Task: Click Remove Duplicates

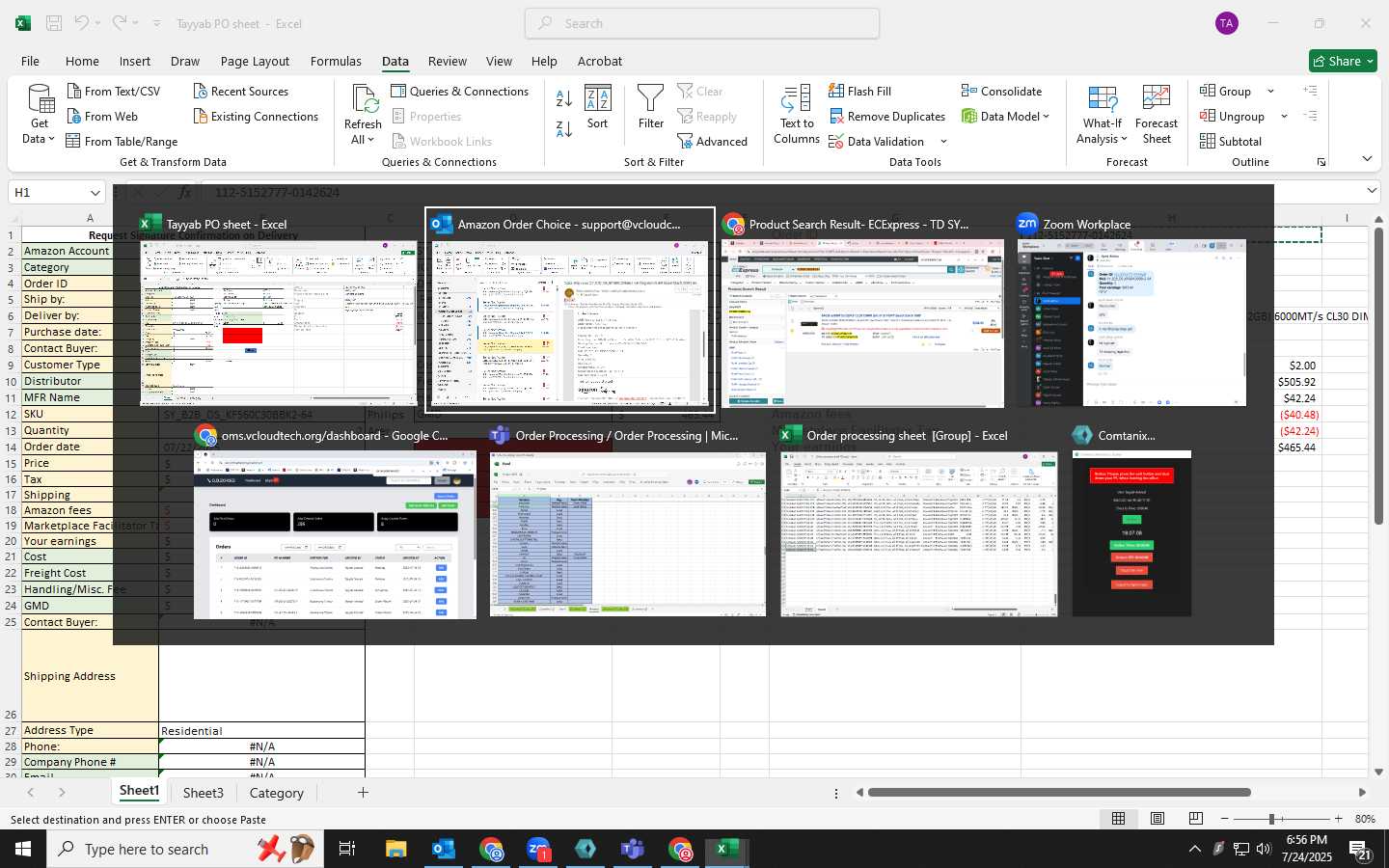Action: (886, 116)
